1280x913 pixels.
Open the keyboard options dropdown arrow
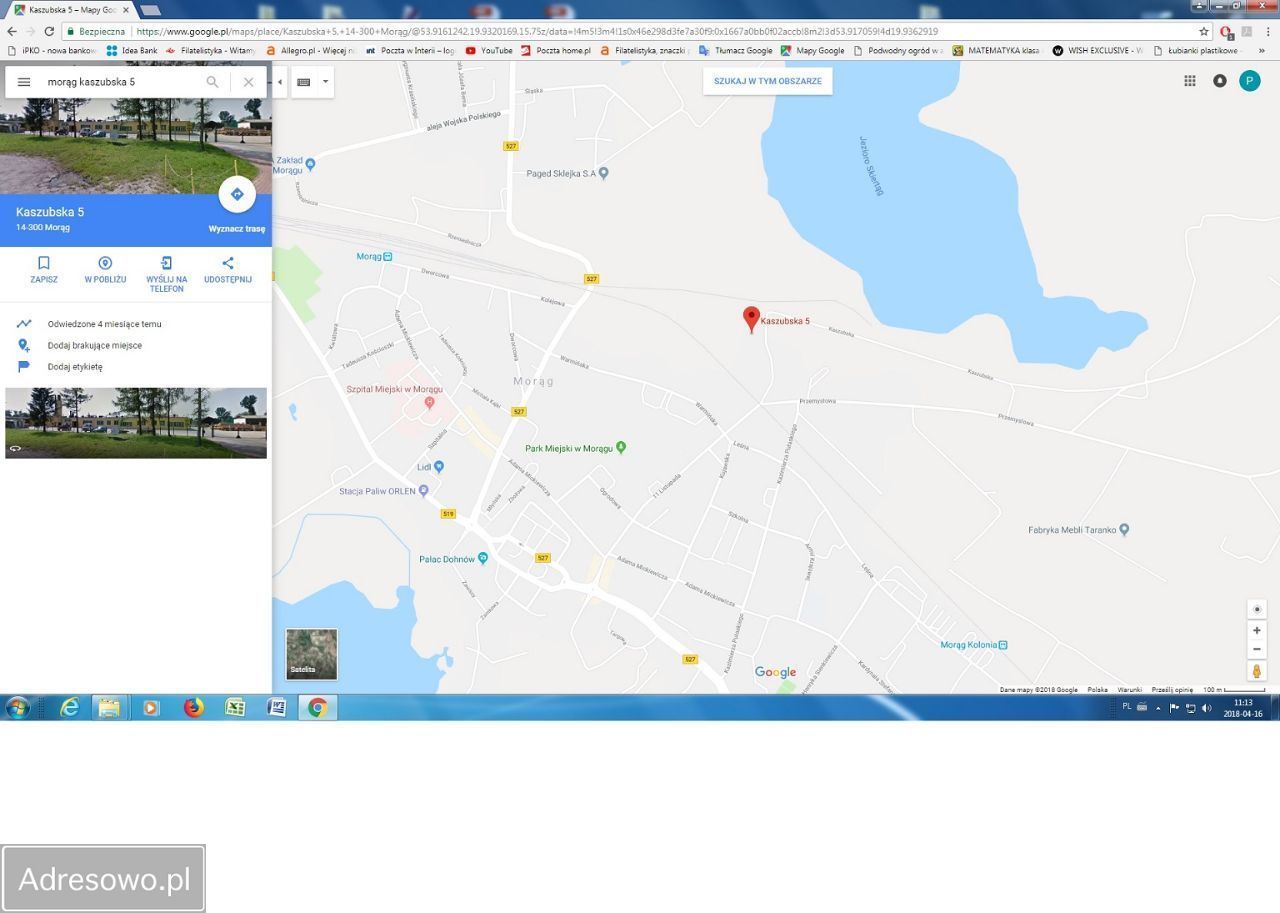pos(324,81)
